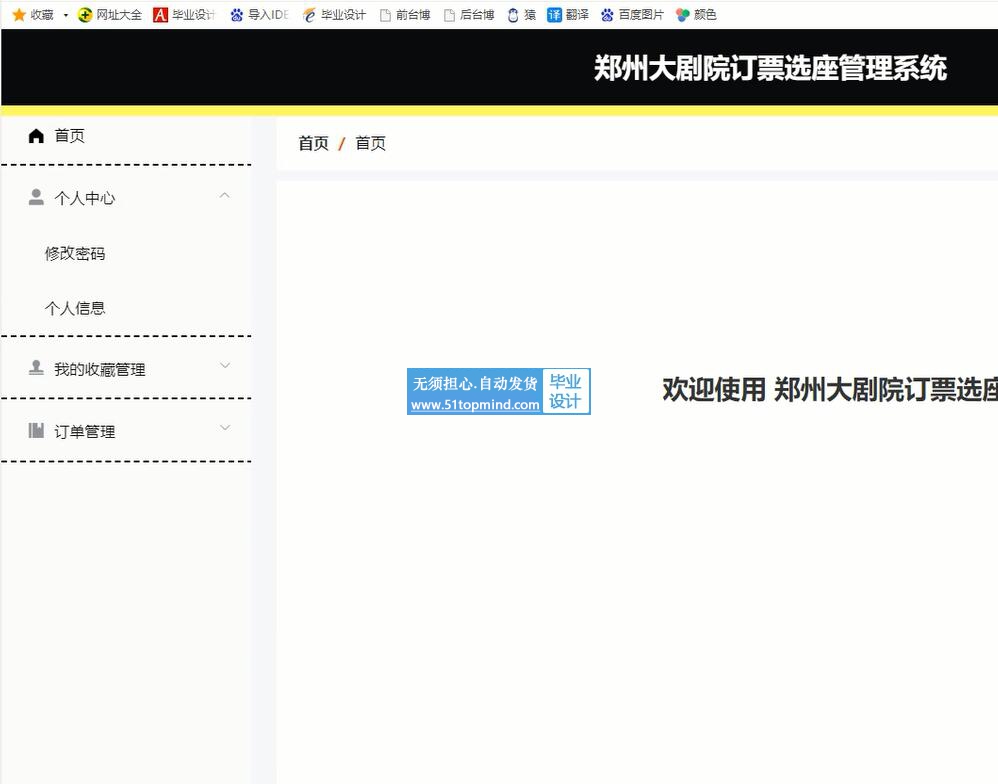Screen dimensions: 998x784
Task: Open 我的收藏管理 menu label
Action: point(100,369)
